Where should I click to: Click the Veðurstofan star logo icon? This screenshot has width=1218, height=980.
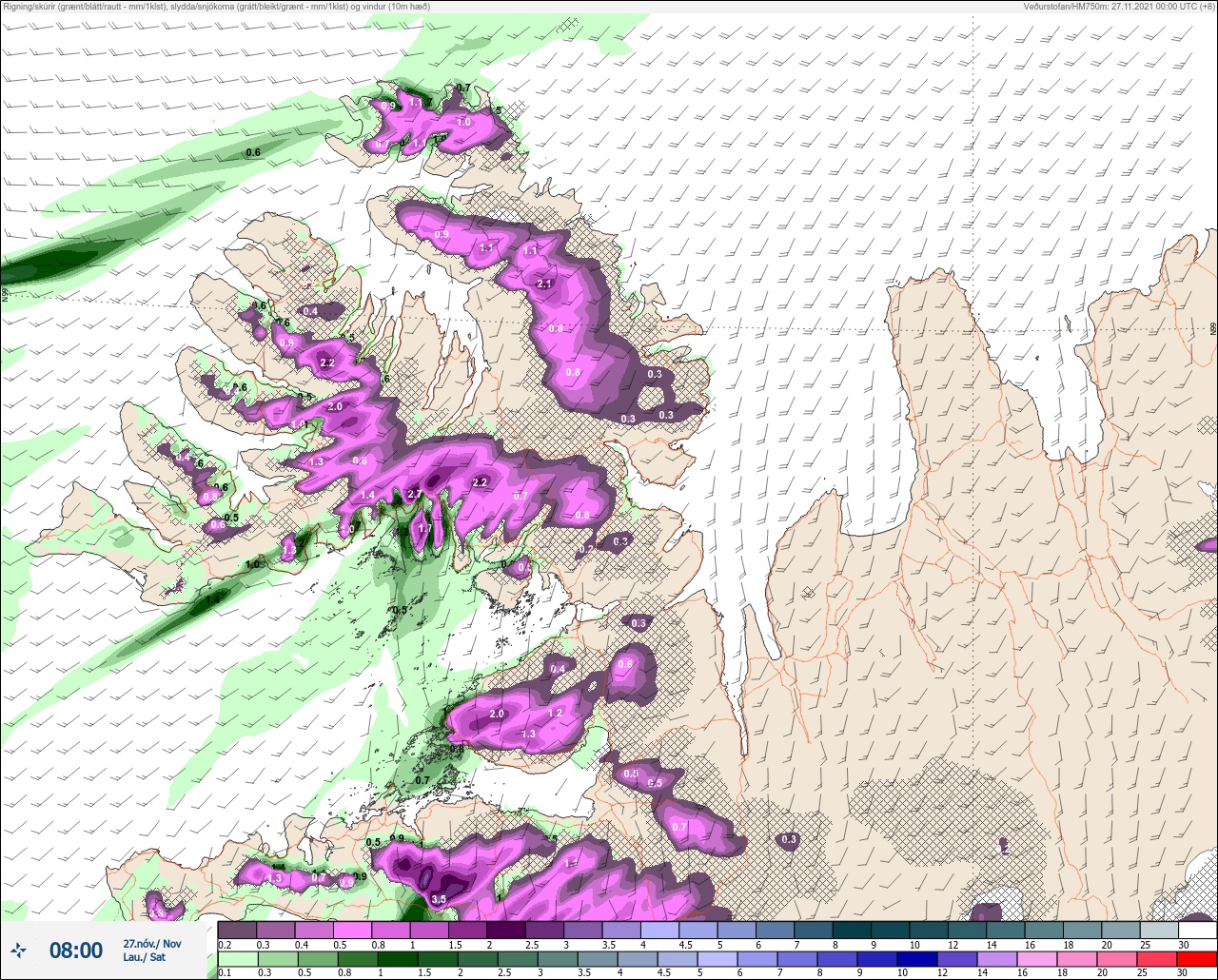[19, 950]
